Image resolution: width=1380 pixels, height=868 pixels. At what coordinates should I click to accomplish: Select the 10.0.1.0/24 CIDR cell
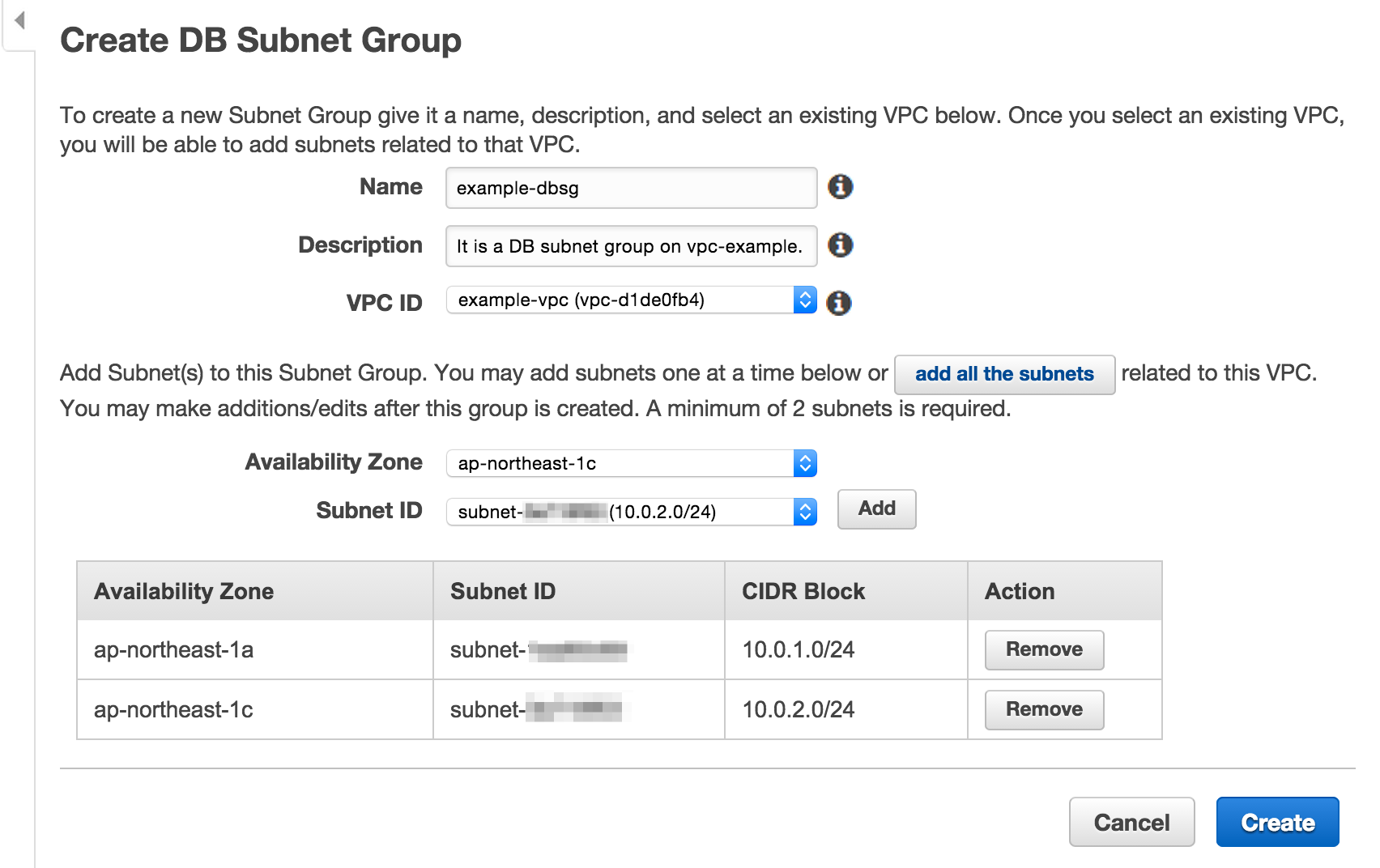(799, 650)
